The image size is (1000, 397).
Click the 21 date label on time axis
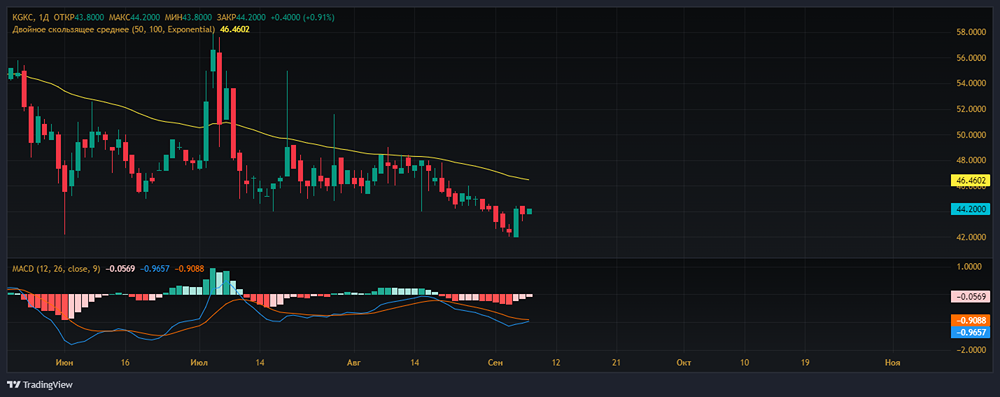617,363
